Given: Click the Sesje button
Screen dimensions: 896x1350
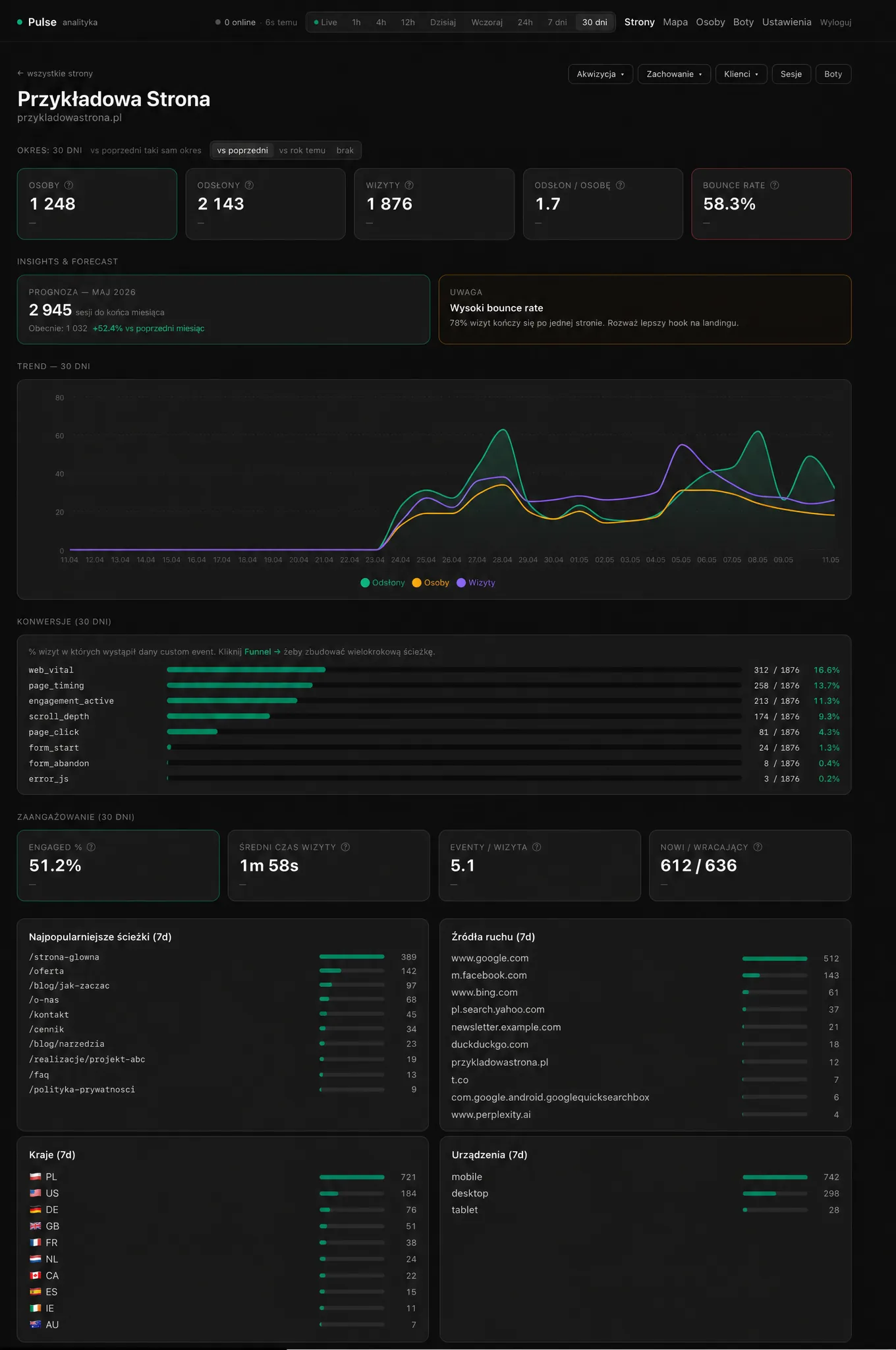Looking at the screenshot, I should [791, 74].
